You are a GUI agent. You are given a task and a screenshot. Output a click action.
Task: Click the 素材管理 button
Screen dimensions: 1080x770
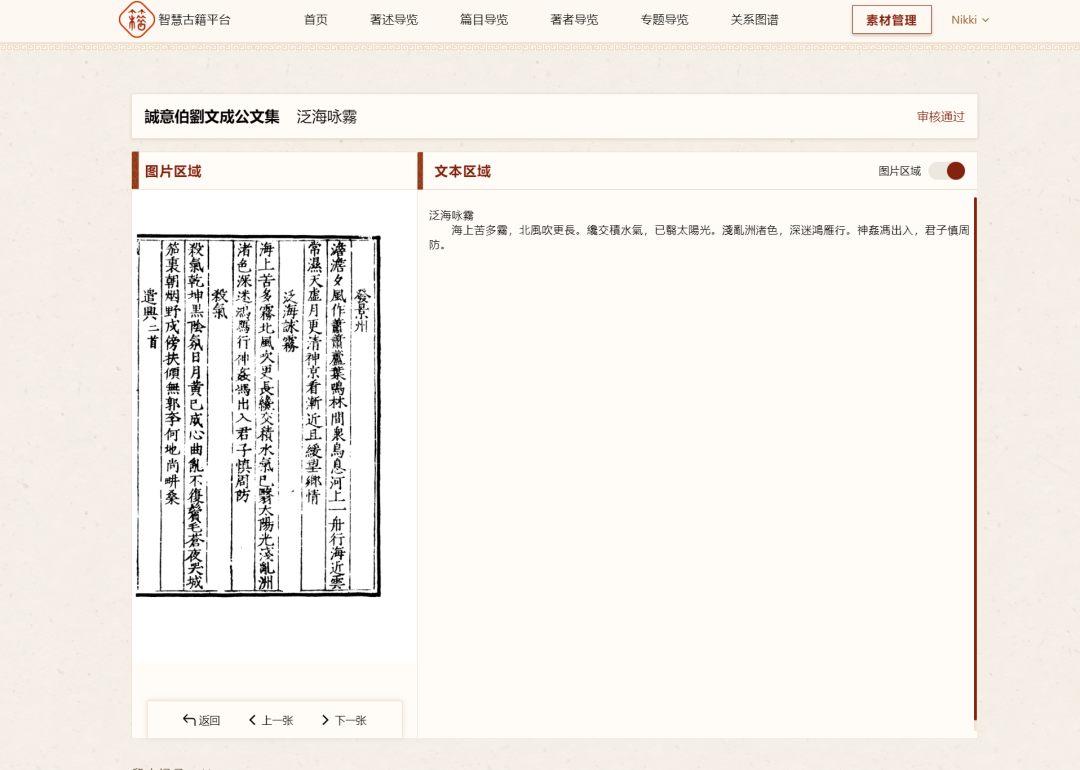tap(892, 20)
